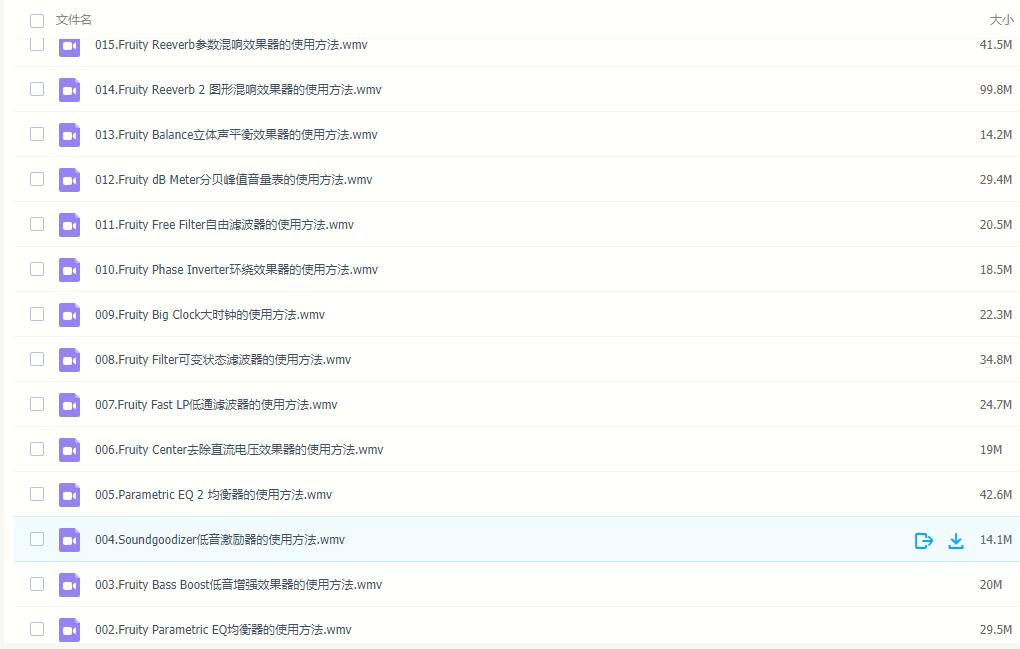The height and width of the screenshot is (649, 1020).
Task: Open 004.Soundgoodizer低音激励器 file name
Action: pos(220,540)
